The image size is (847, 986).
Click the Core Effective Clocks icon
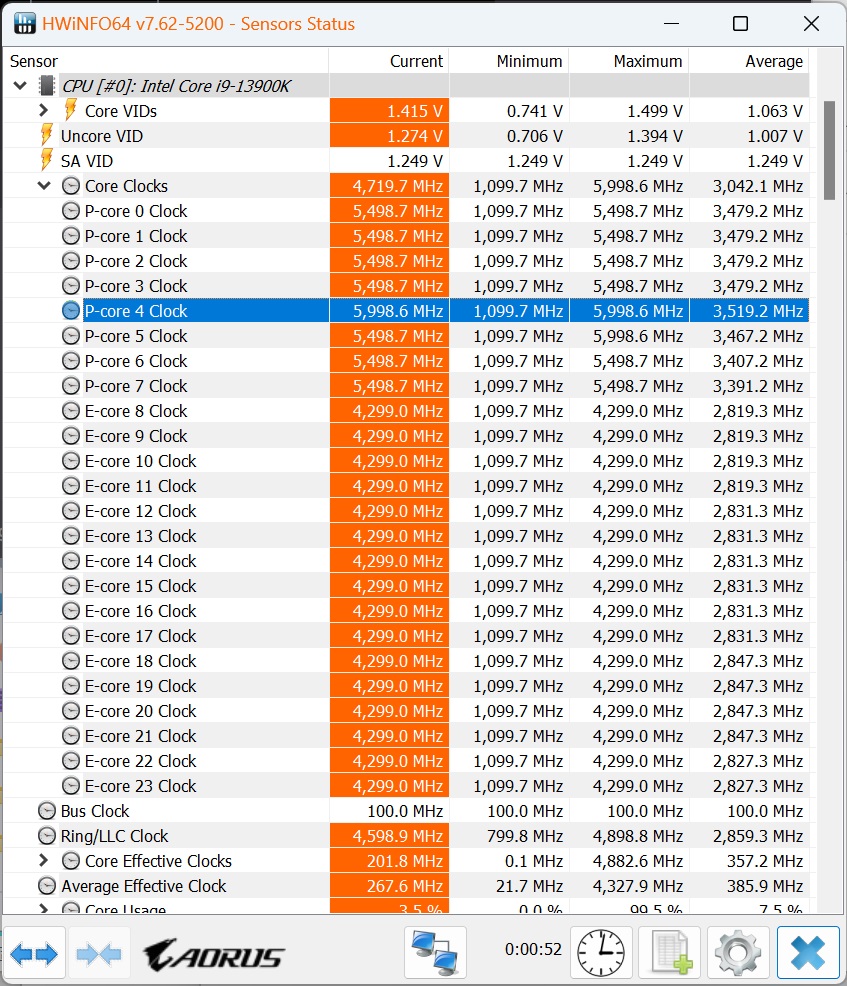pyautogui.click(x=71, y=860)
